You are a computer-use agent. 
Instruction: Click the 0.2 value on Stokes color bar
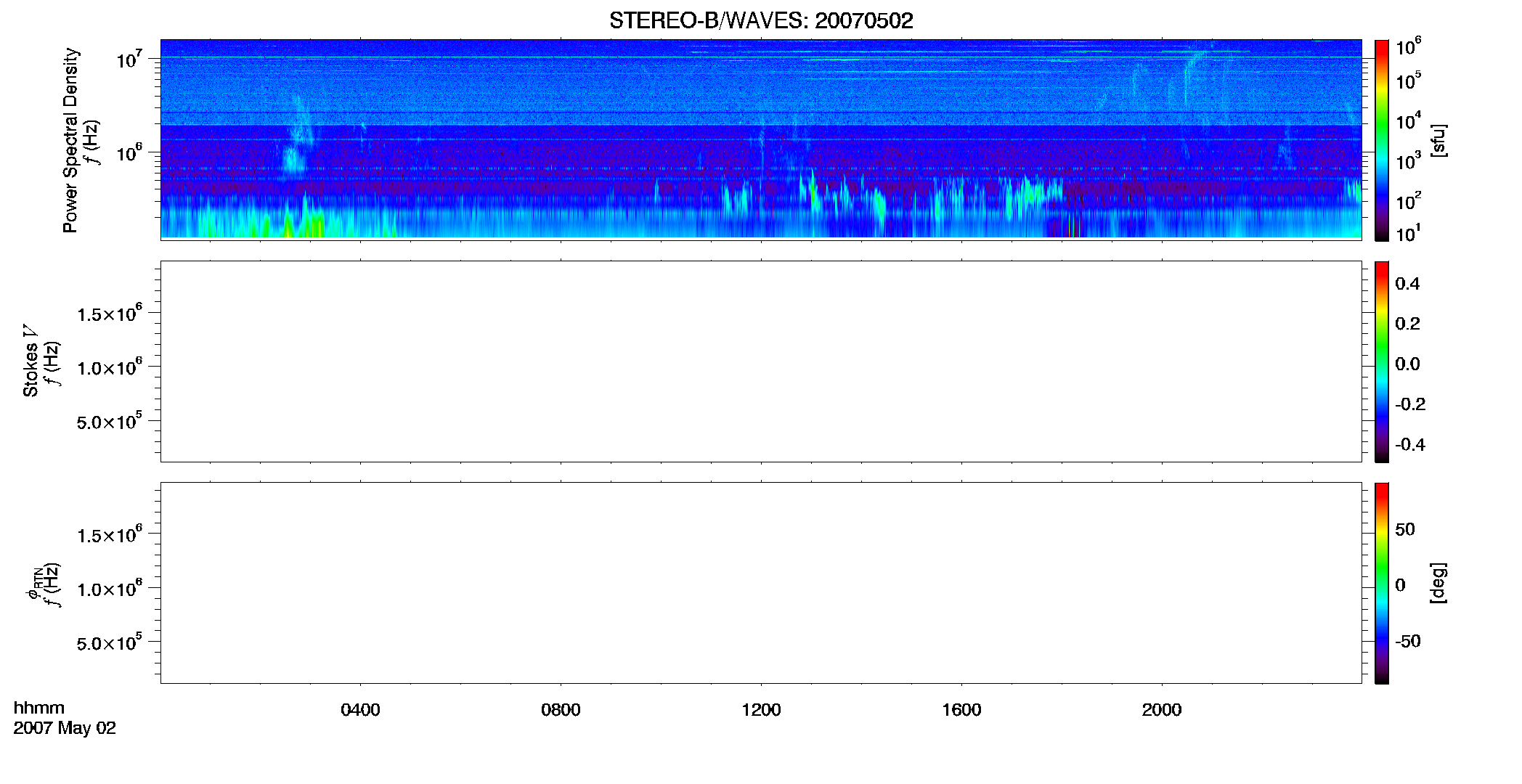pos(1407,324)
